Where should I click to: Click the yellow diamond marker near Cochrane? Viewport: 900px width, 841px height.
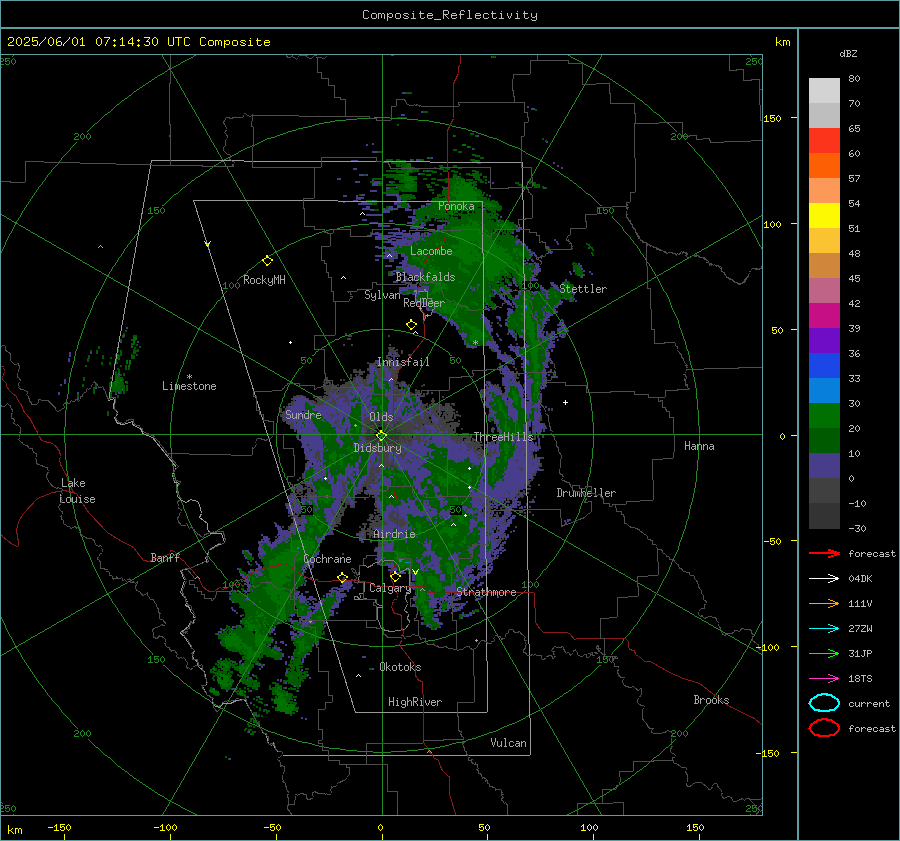[x=343, y=577]
